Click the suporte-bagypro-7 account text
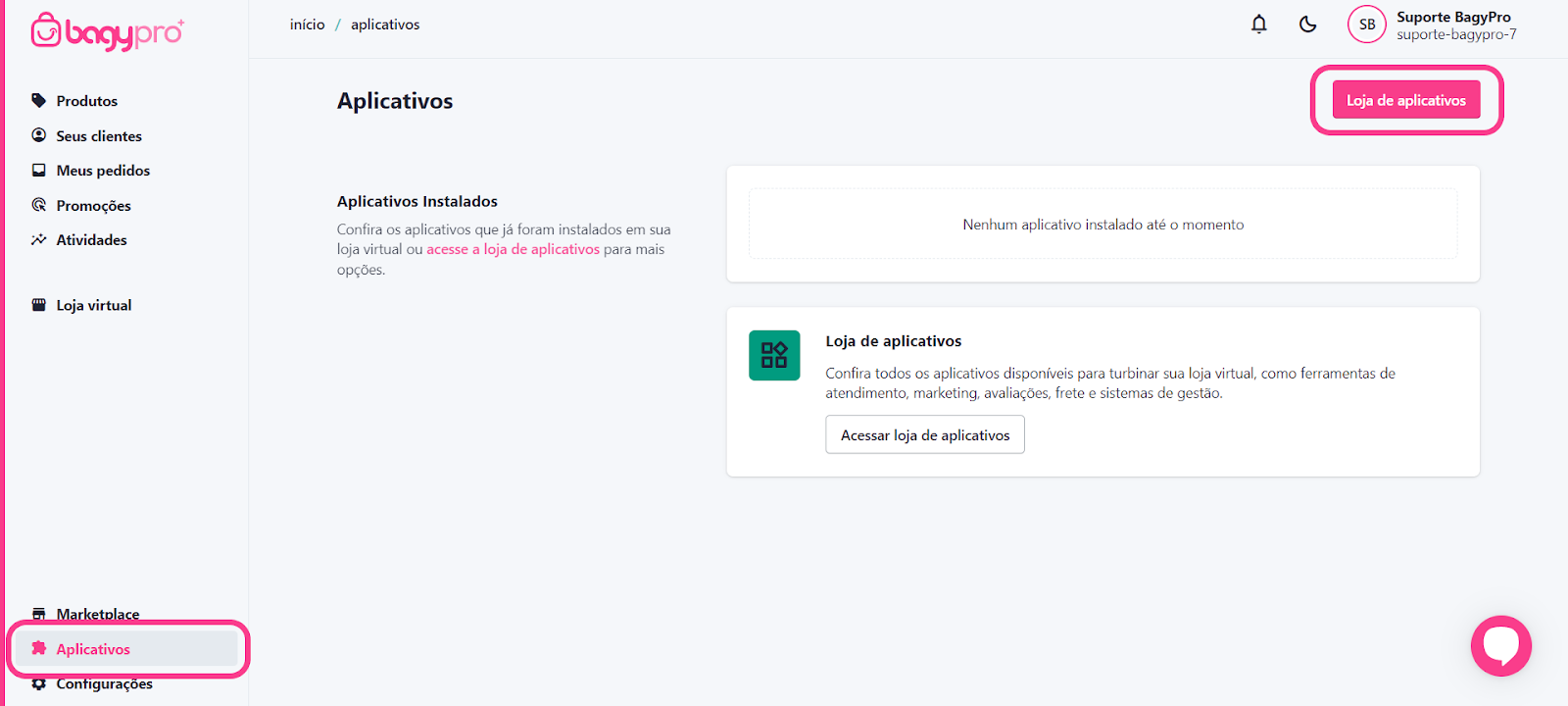Viewport: 1568px width, 706px height. click(1456, 34)
